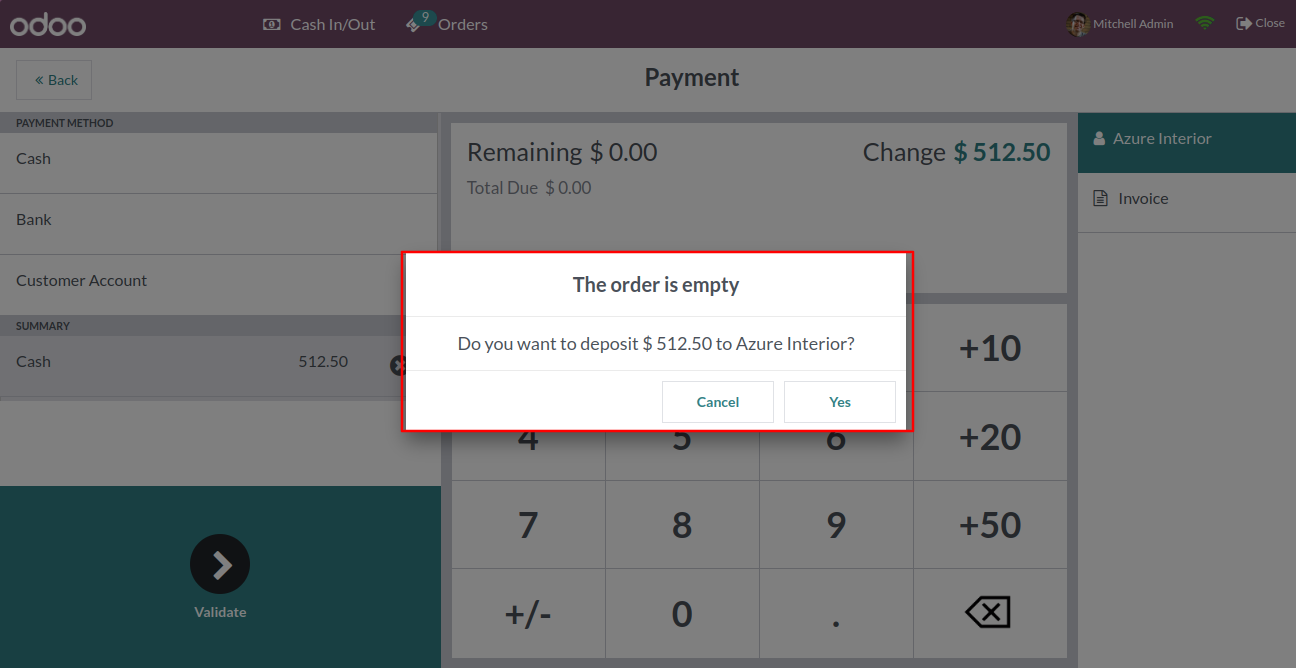
Task: Tap the +/- sign toggle key
Action: point(528,613)
